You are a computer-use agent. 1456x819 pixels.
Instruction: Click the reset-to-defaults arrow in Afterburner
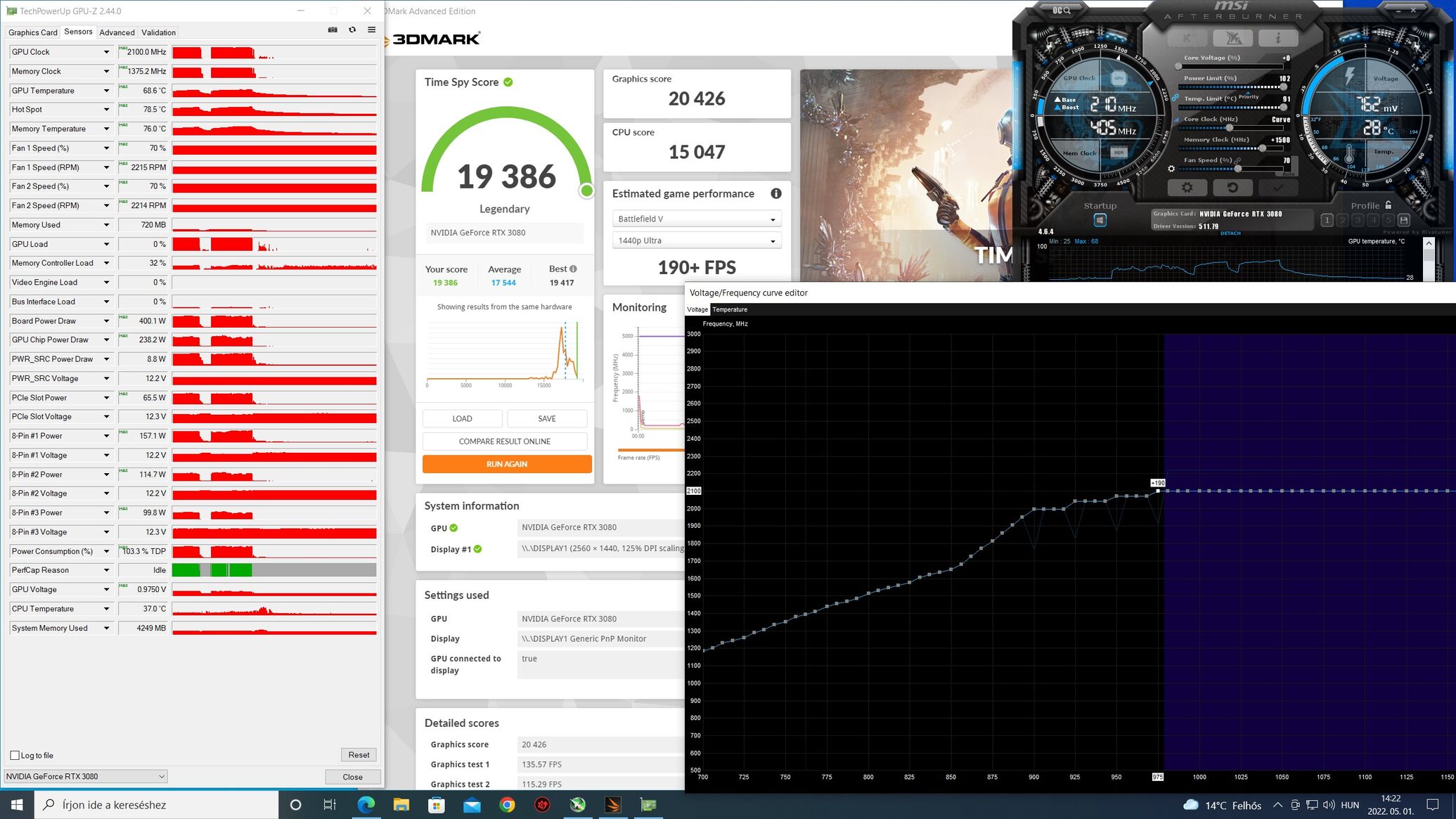coord(1232,188)
